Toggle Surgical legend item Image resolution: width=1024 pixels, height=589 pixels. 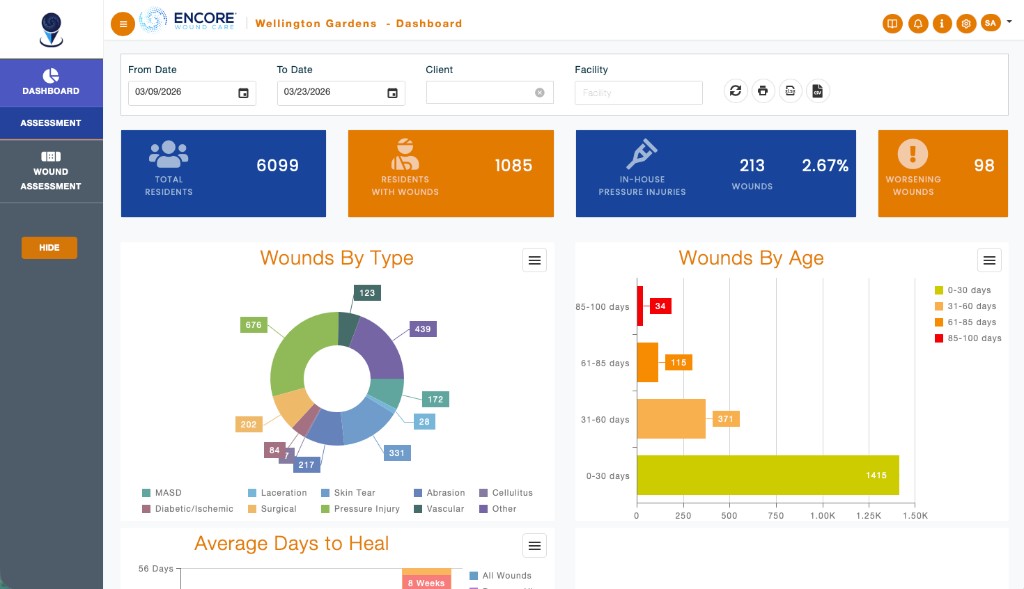(272, 509)
